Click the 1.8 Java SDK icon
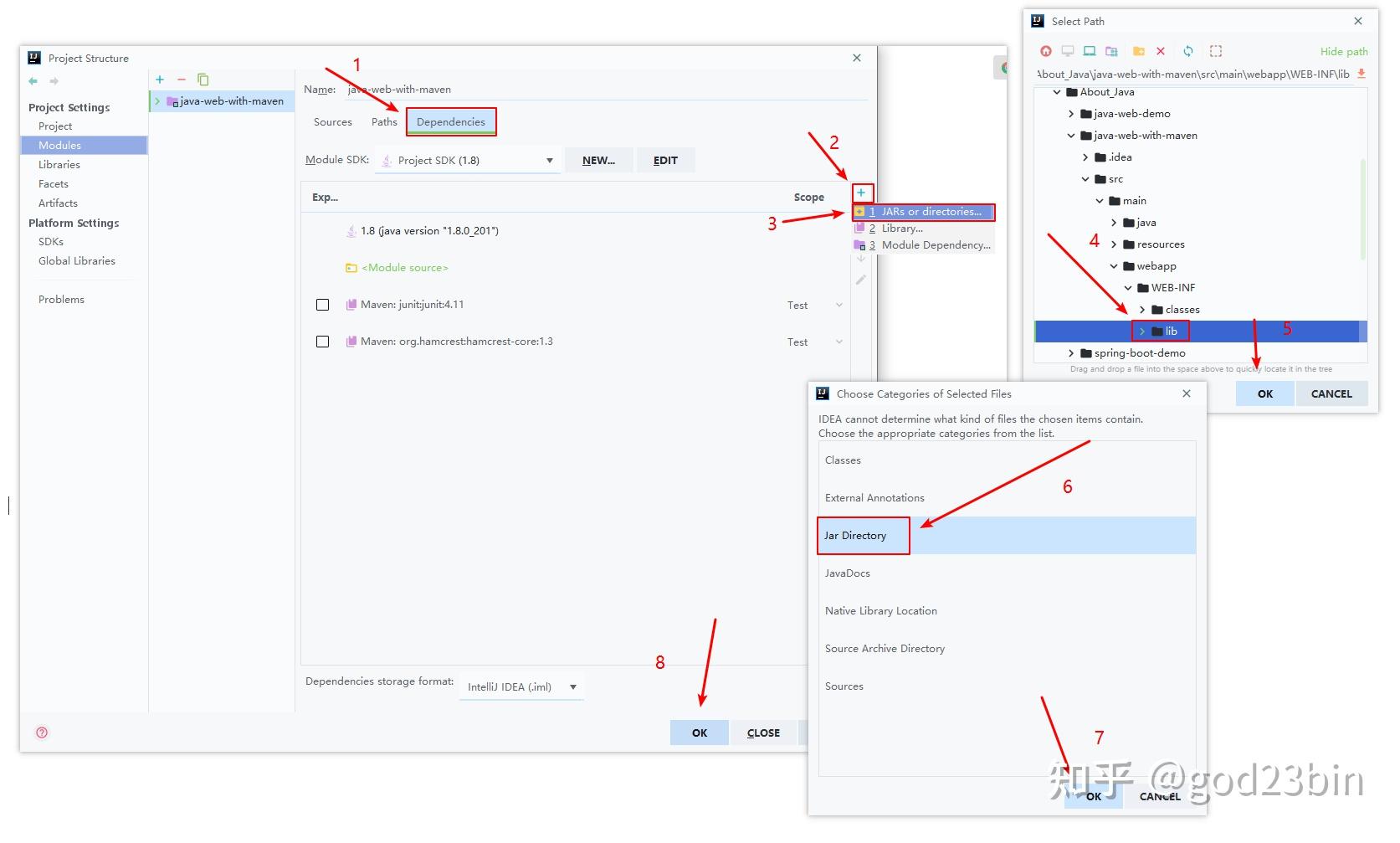The image size is (1400, 843). (351, 231)
